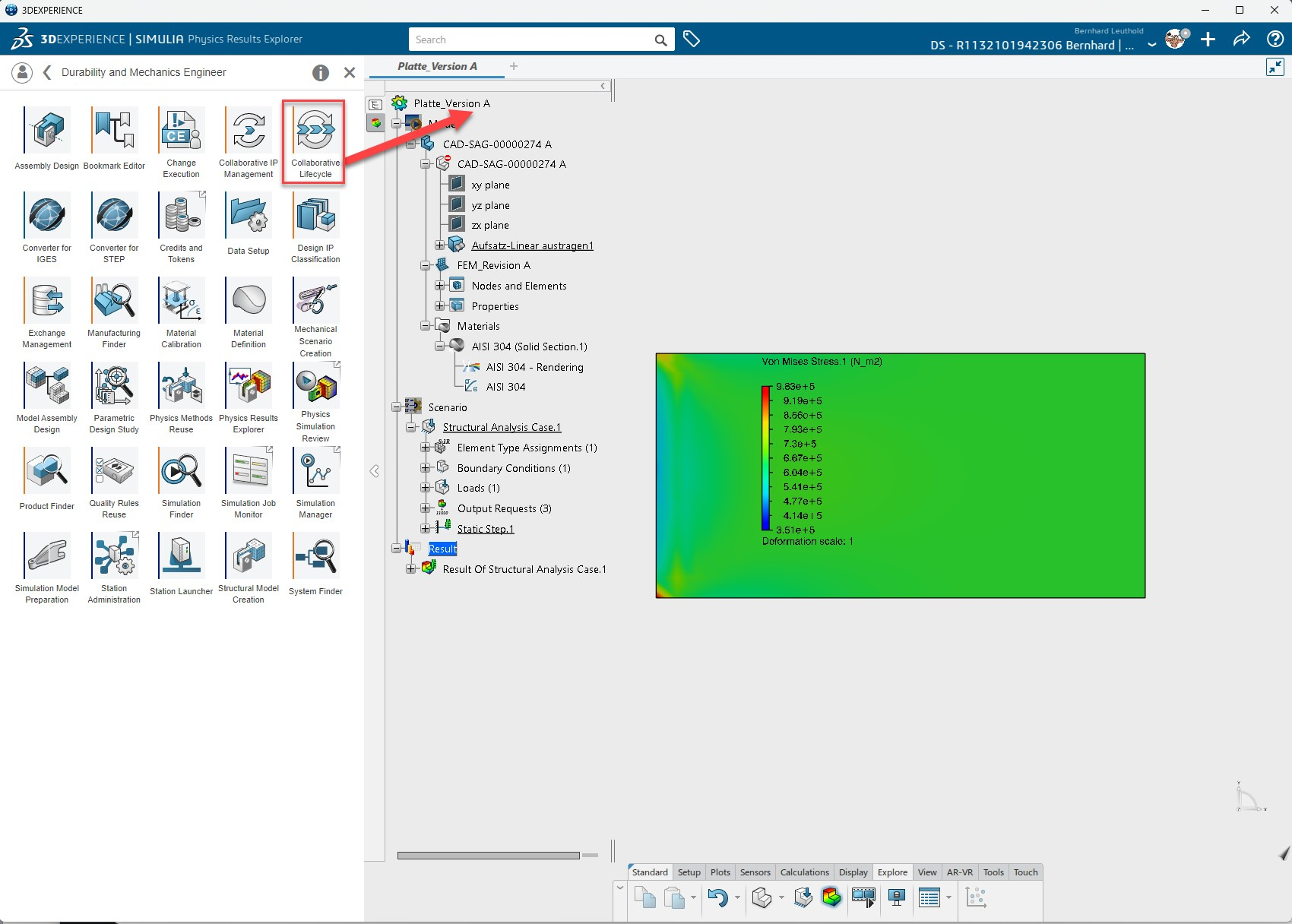This screenshot has width=1292, height=924.
Task: Select Static Step.1 in the tree
Action: pos(485,530)
